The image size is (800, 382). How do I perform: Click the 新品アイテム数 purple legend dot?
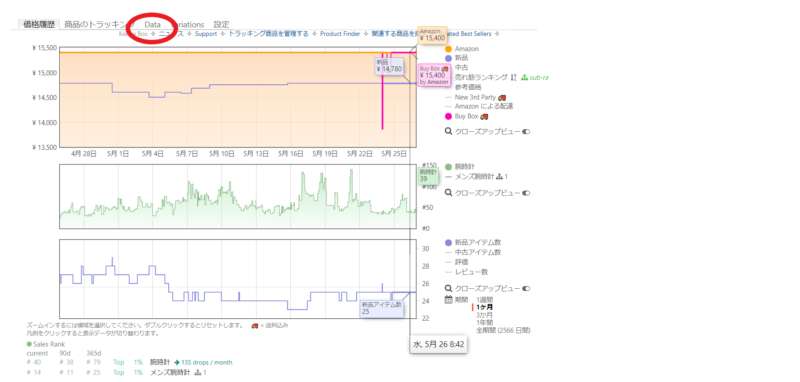[448, 243]
